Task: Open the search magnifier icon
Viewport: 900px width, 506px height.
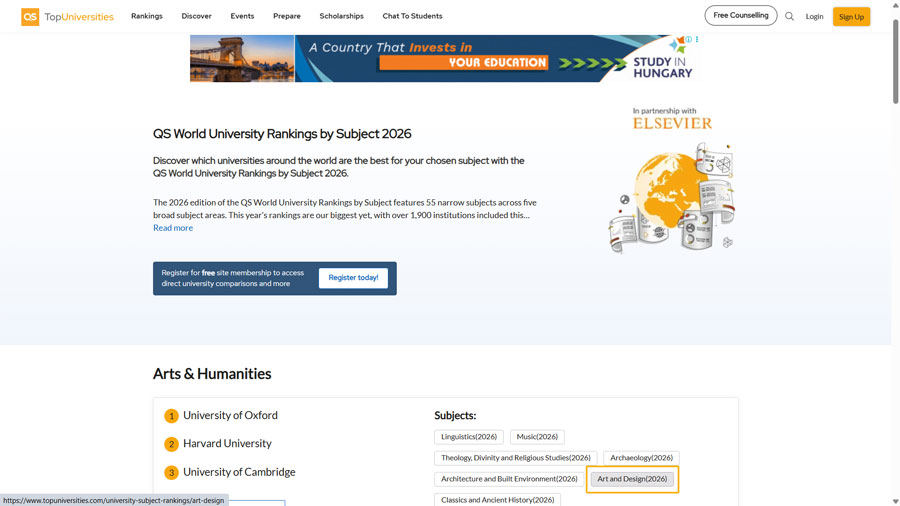Action: pyautogui.click(x=789, y=17)
